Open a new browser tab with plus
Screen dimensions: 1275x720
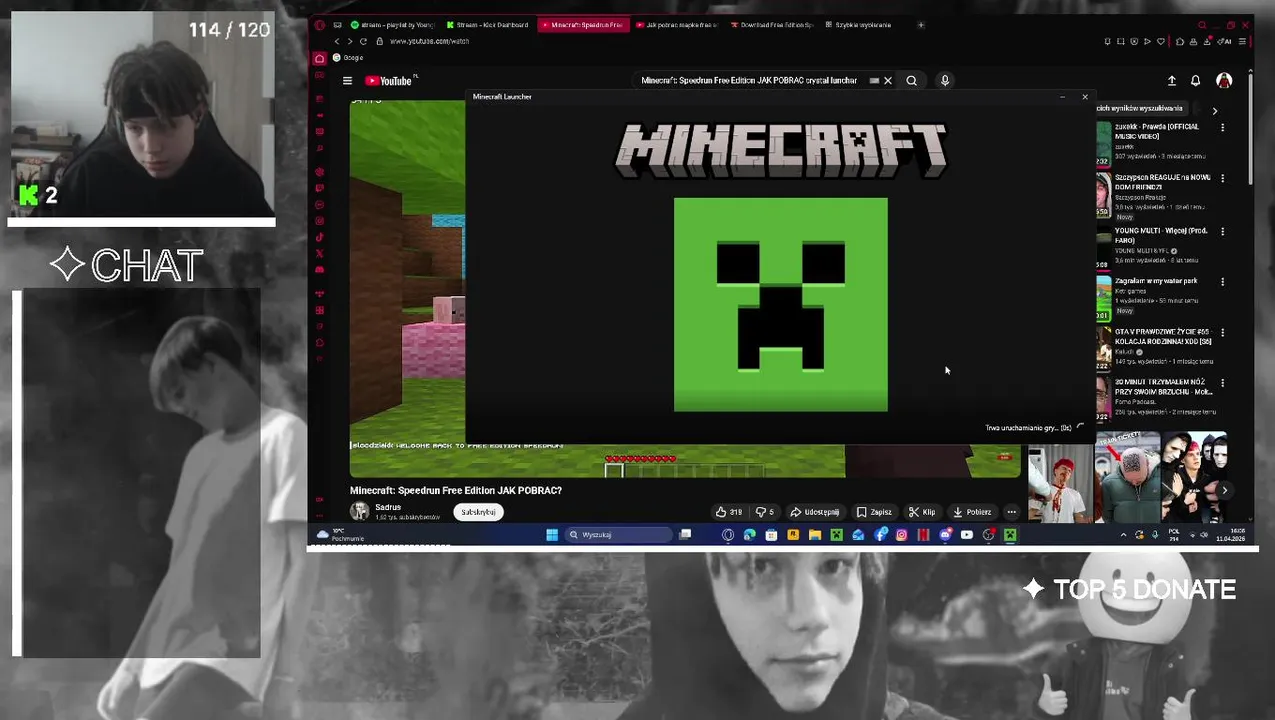pyautogui.click(x=921, y=25)
